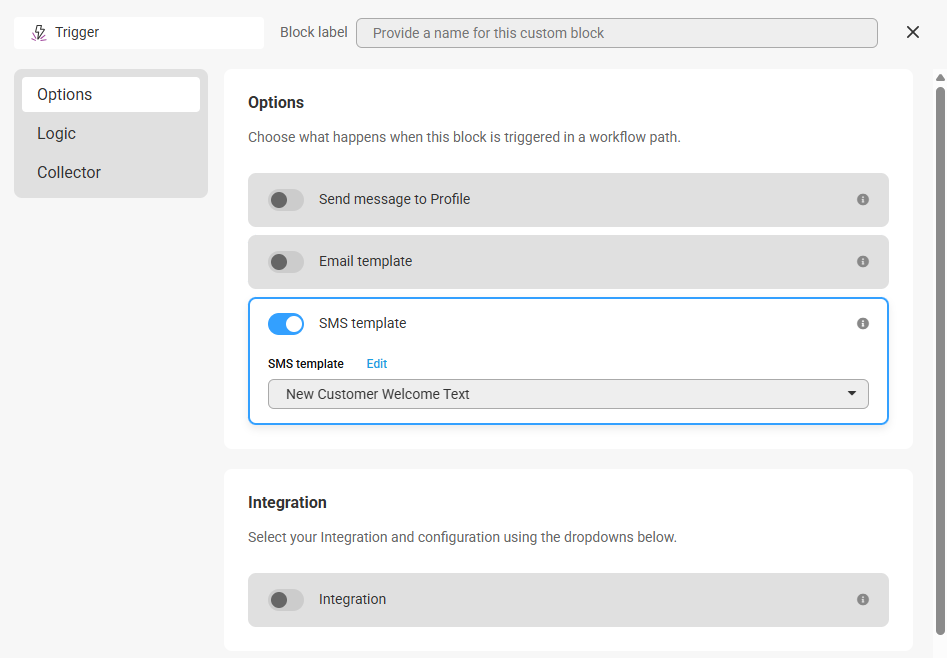This screenshot has width=947, height=658.
Task: Click info icon beside Email template
Action: point(862,262)
